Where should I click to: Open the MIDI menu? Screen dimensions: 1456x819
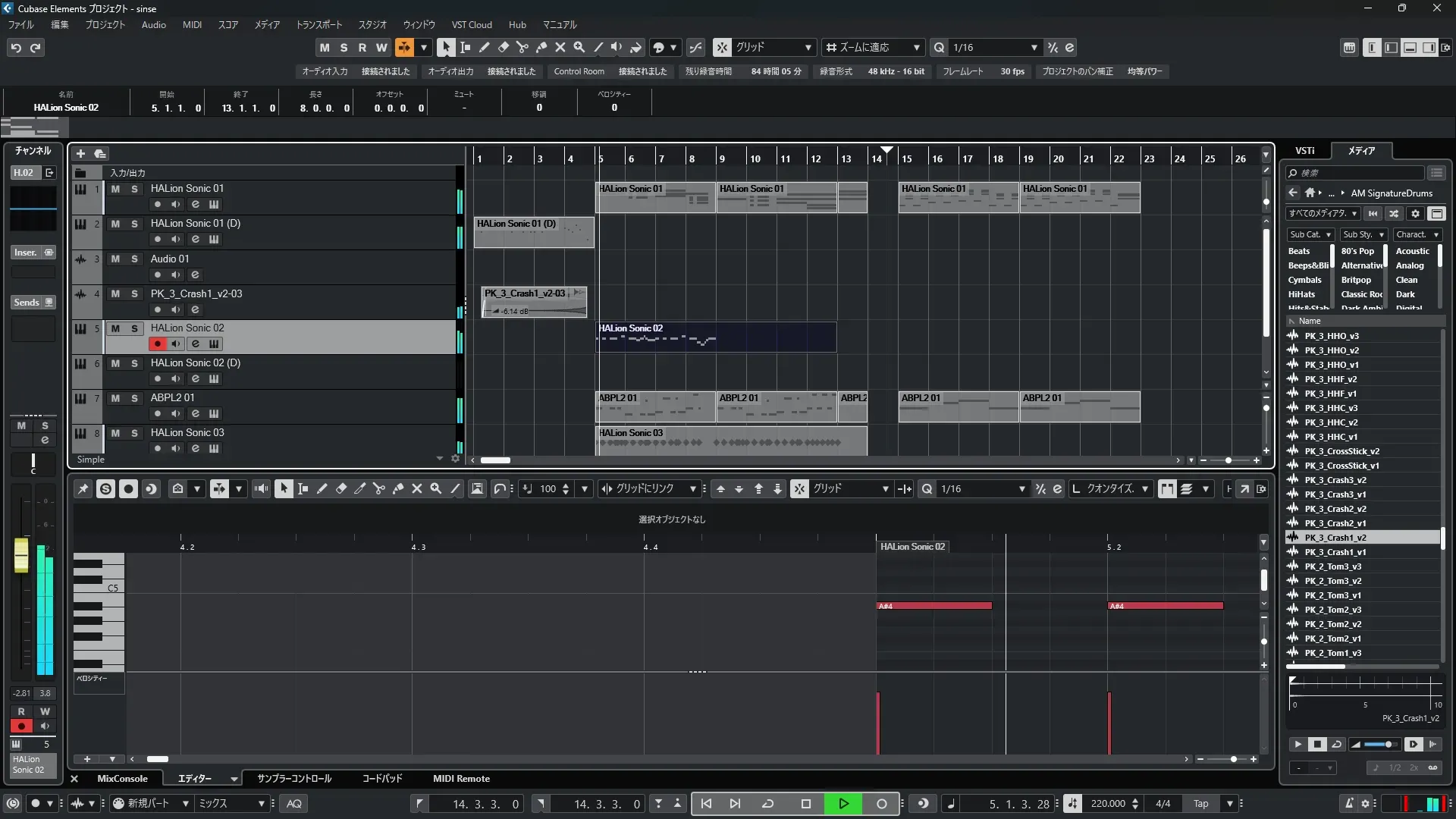tap(192, 24)
